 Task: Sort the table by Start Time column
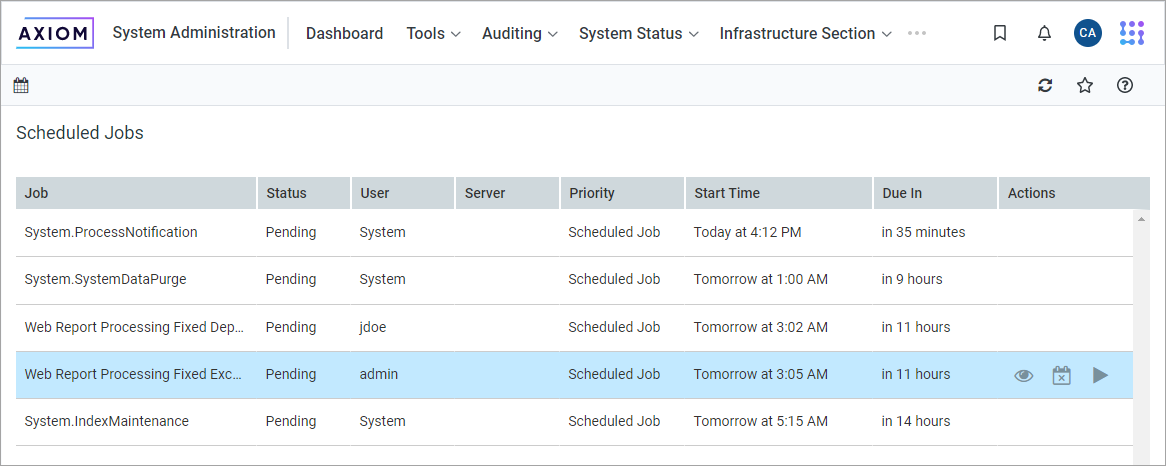point(727,193)
